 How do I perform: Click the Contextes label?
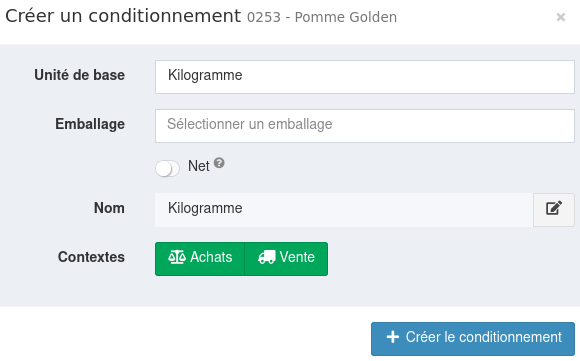[91, 257]
